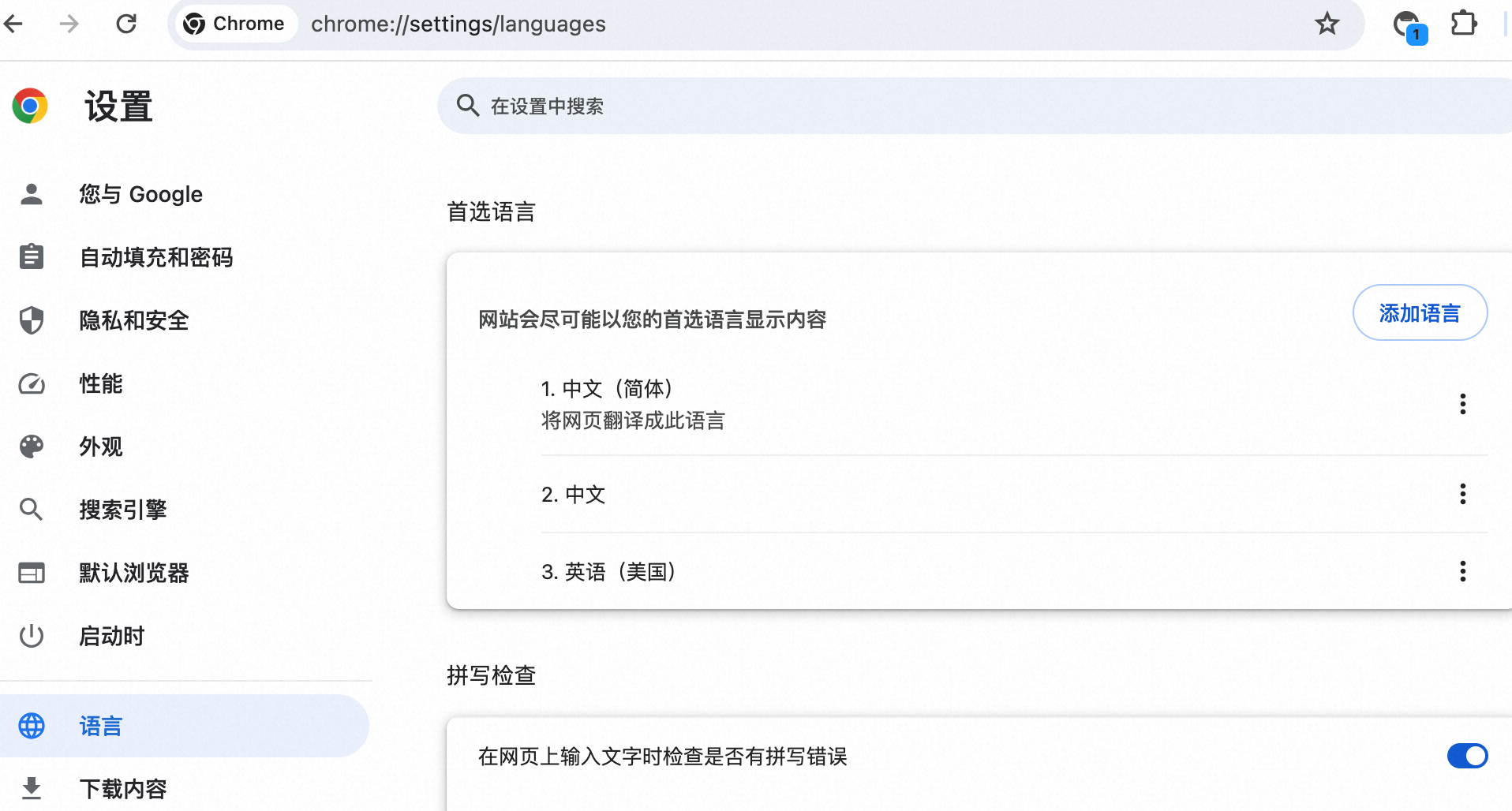Click the address bar URL
The image size is (1512, 811).
pyautogui.click(x=458, y=24)
